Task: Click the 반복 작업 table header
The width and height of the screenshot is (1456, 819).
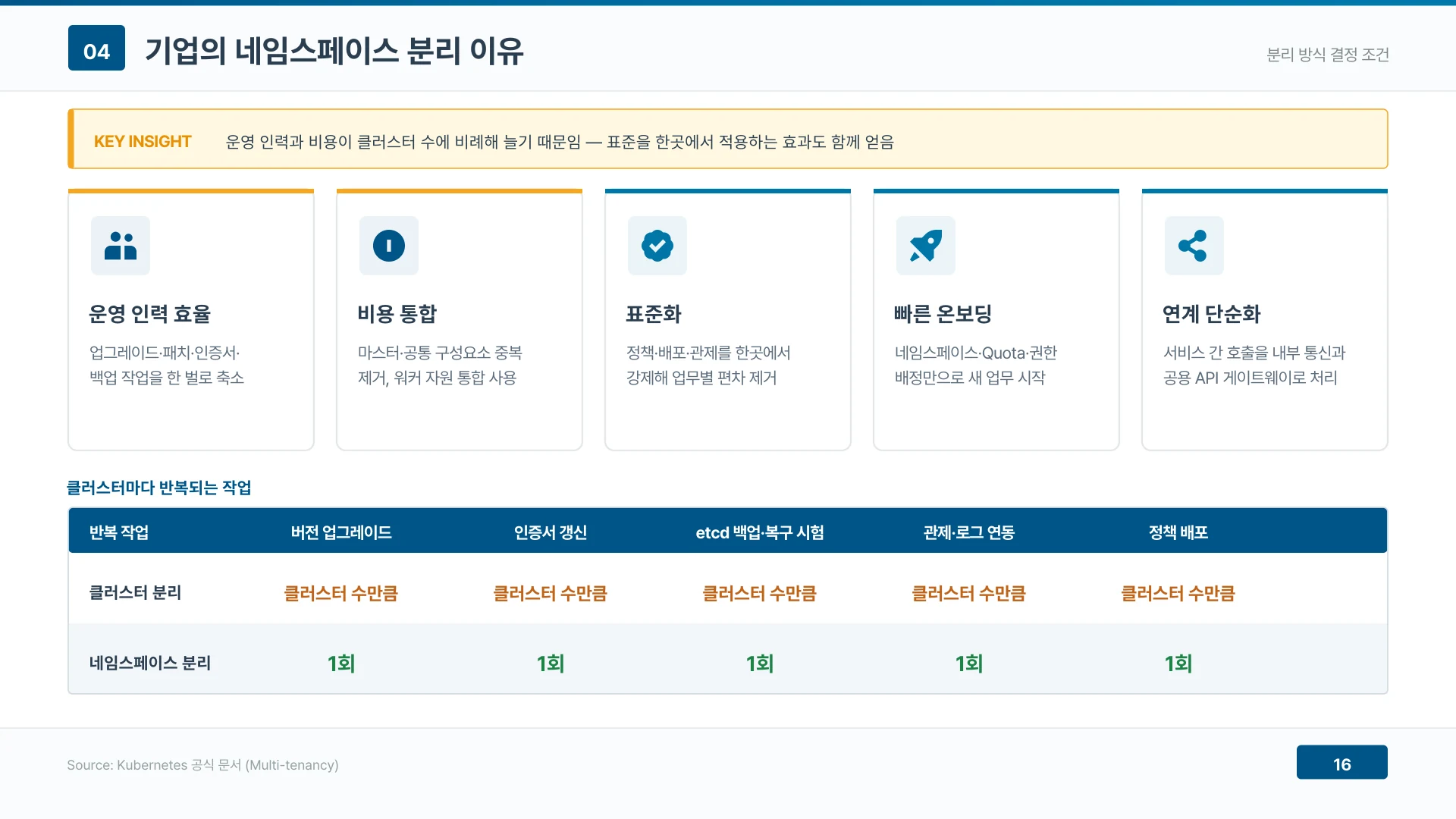Action: point(119,532)
